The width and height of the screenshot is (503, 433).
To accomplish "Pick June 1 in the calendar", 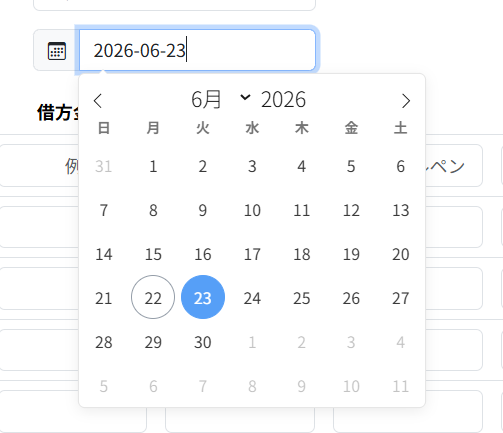I will coord(153,166).
